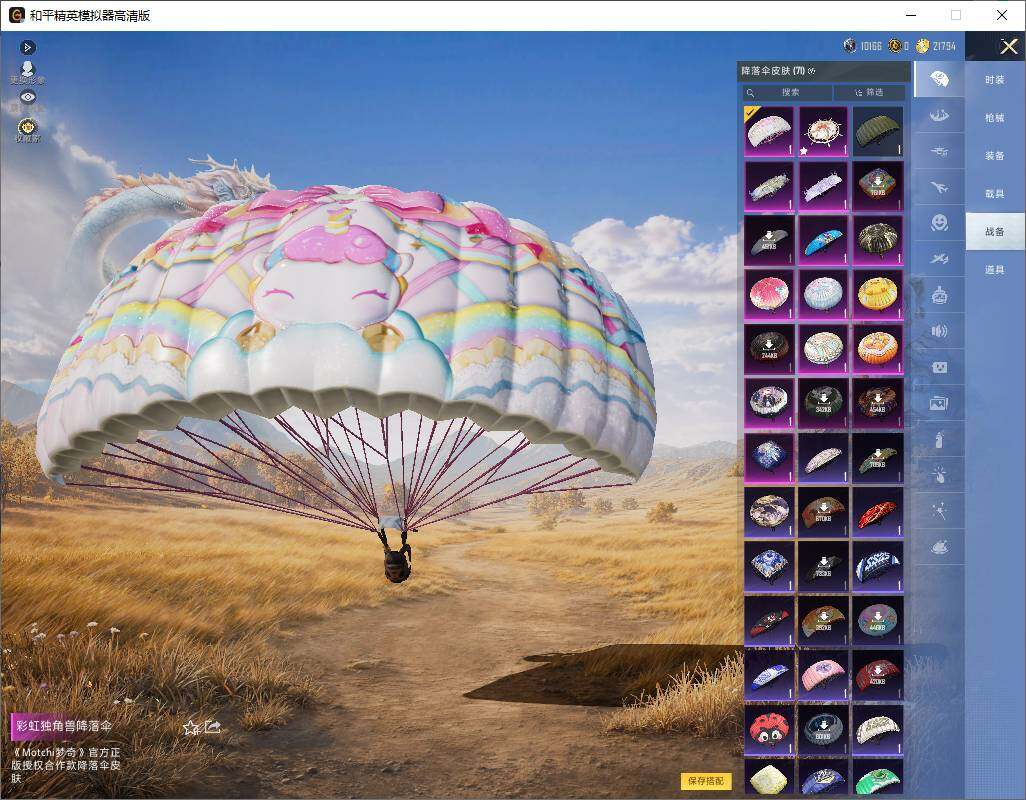Select the SS25 blue-white parachute thumbnail
Image resolution: width=1026 pixels, height=800 pixels.
click(877, 566)
